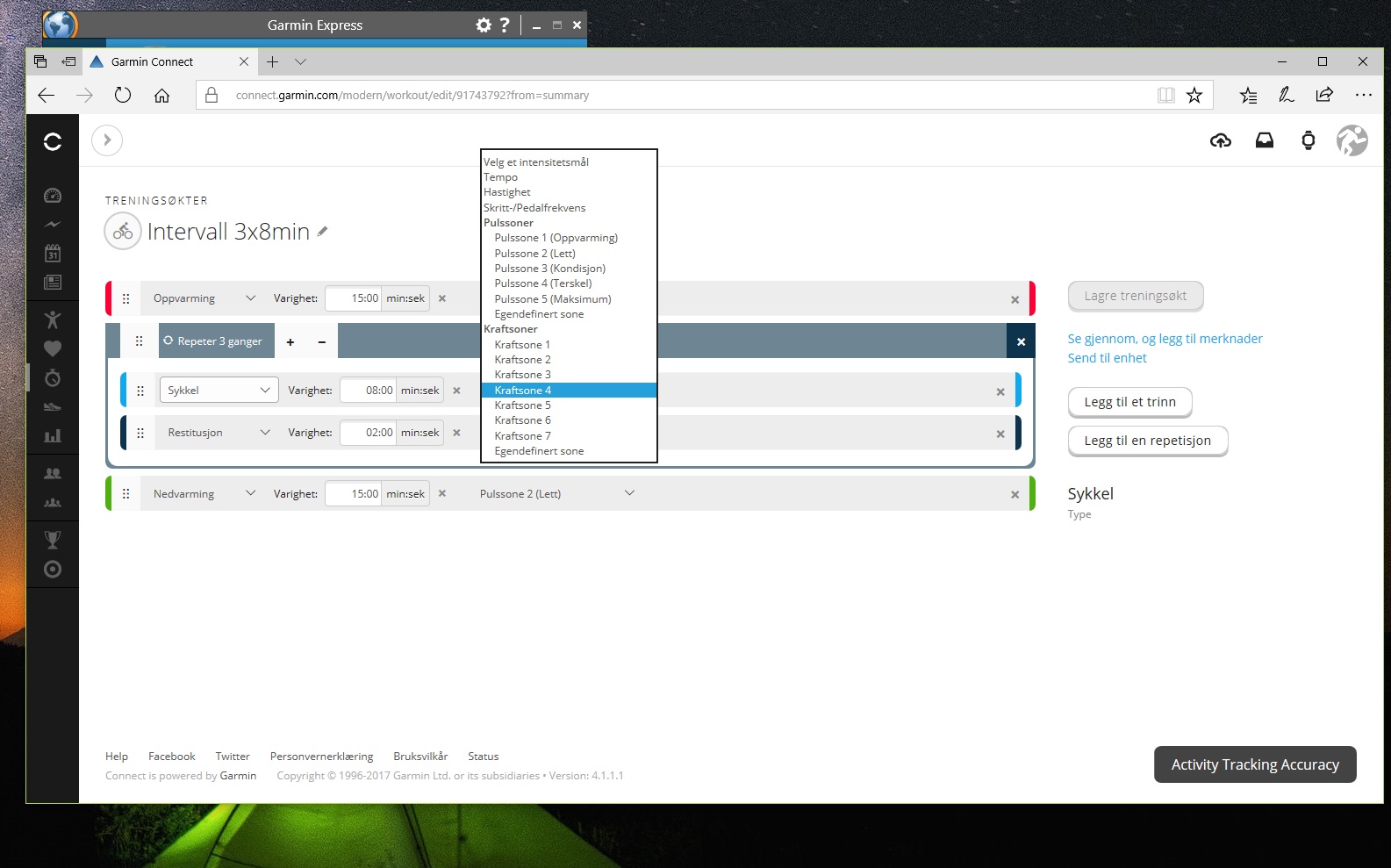Open the Help footer link

(117, 757)
